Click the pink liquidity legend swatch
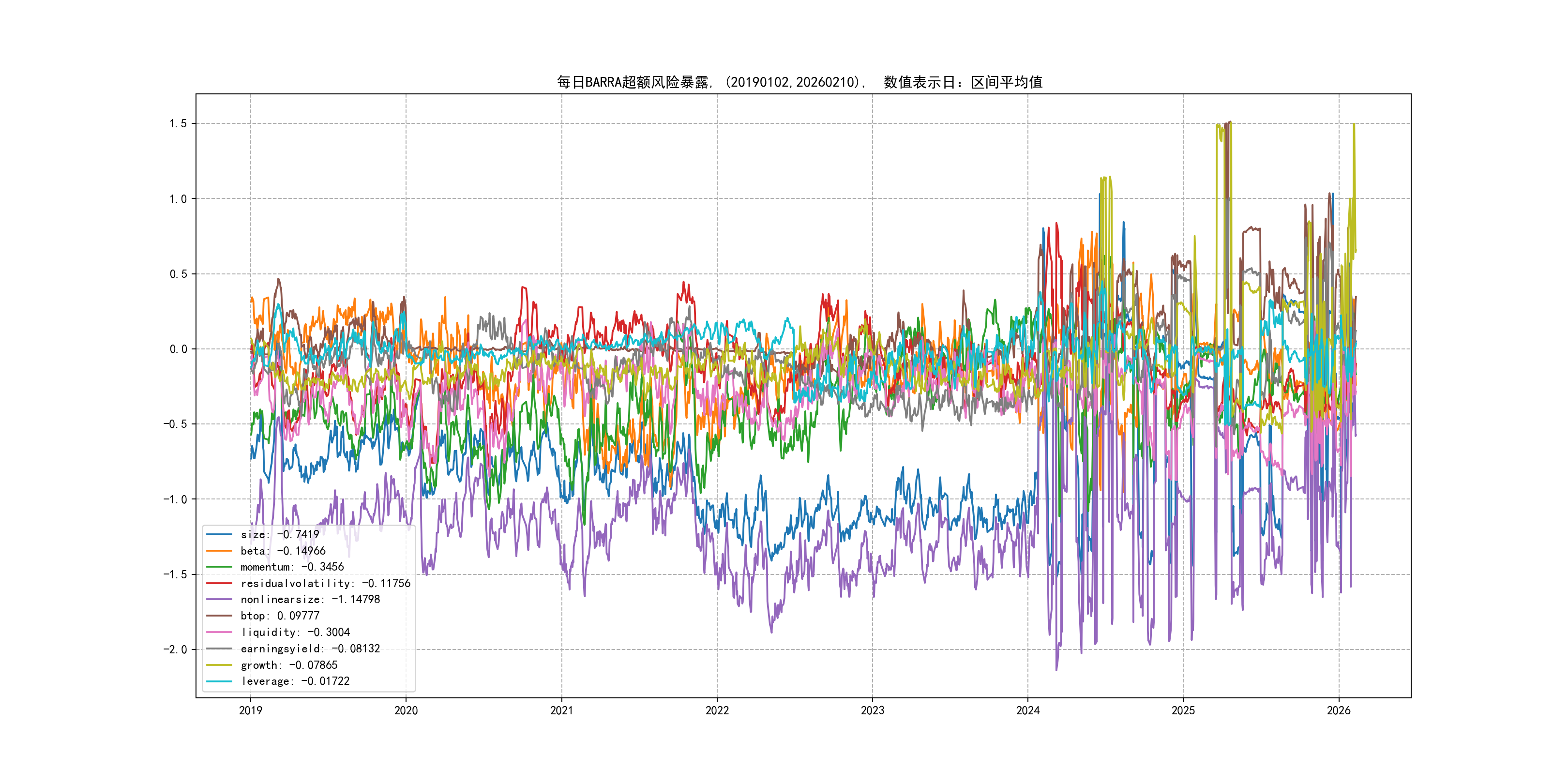The image size is (1568, 784). tap(219, 633)
